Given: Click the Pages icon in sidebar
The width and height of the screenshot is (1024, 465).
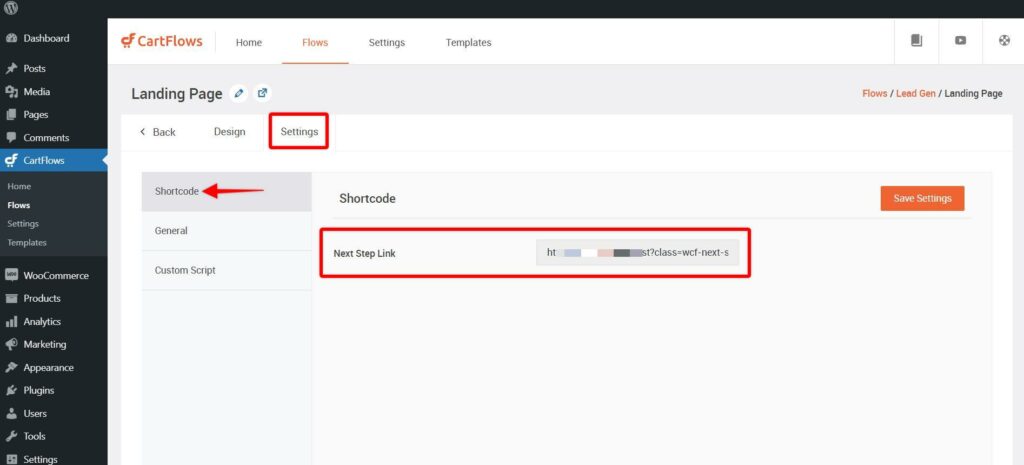Looking at the screenshot, I should pyautogui.click(x=11, y=114).
